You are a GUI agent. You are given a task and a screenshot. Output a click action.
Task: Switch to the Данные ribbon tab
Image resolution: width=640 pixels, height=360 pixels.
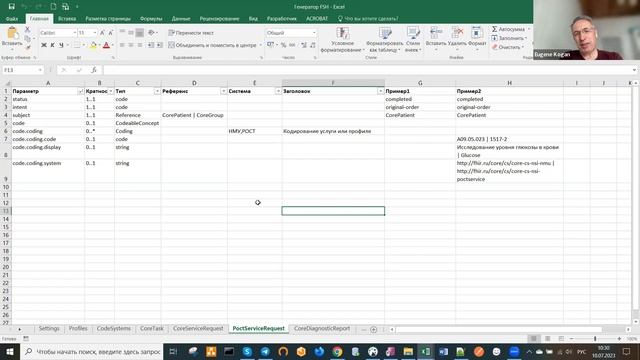point(181,19)
